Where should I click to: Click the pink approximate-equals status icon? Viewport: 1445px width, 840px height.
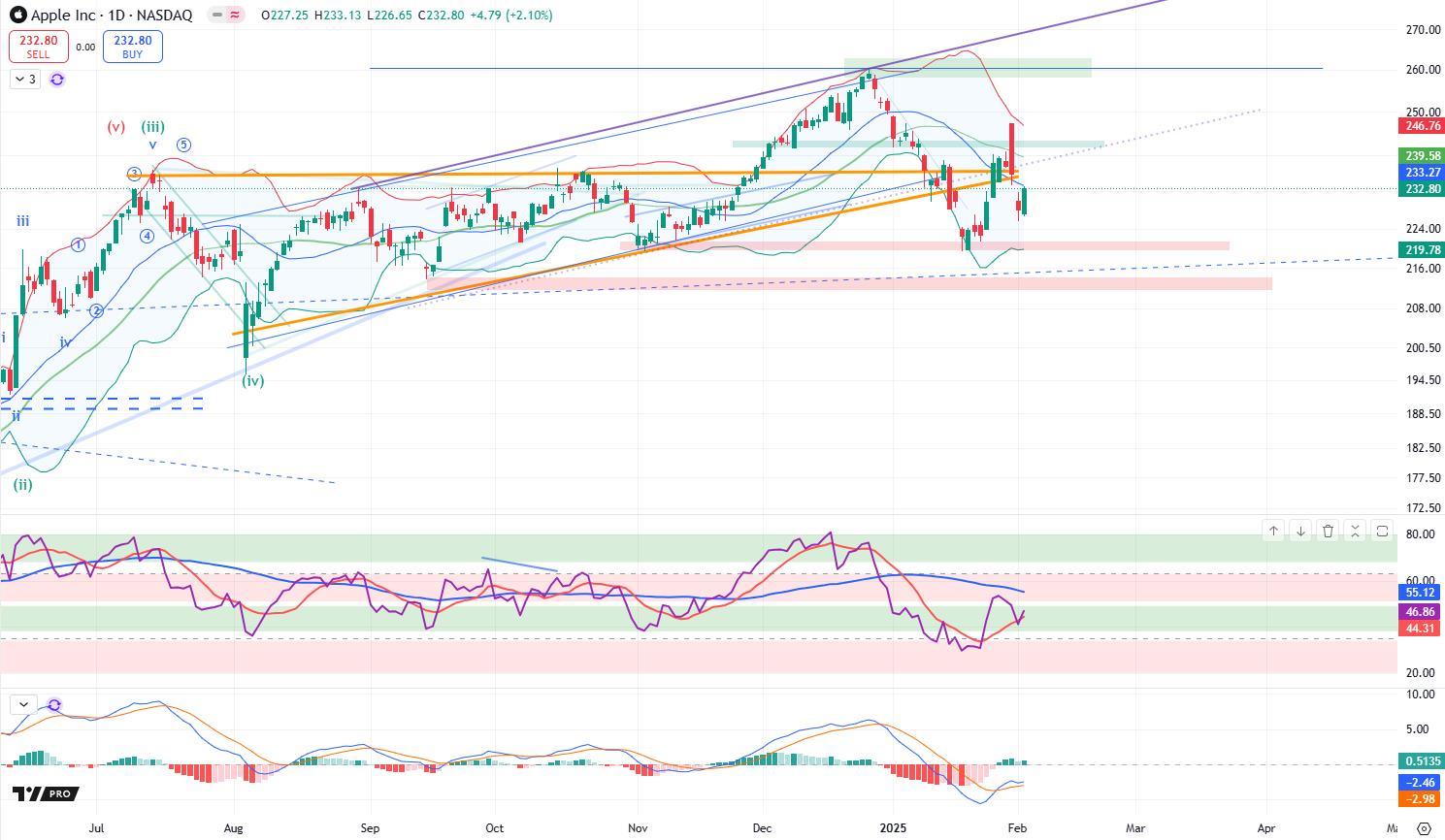click(235, 16)
